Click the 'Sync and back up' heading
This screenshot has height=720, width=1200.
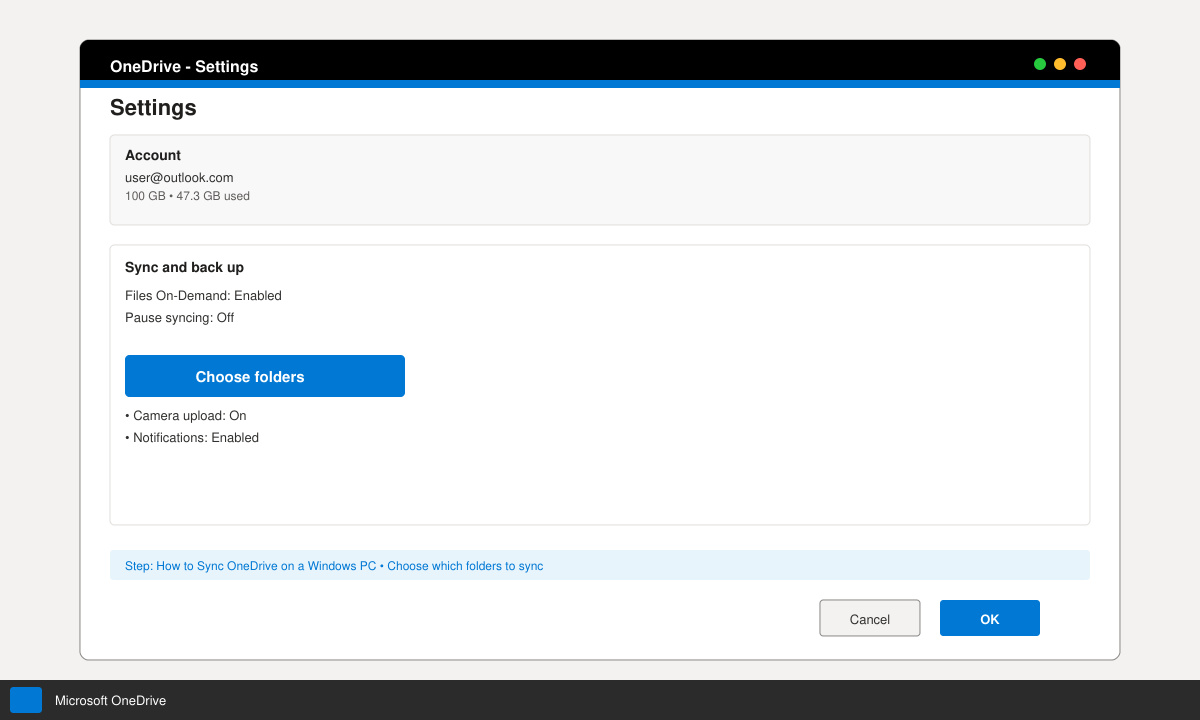184,268
